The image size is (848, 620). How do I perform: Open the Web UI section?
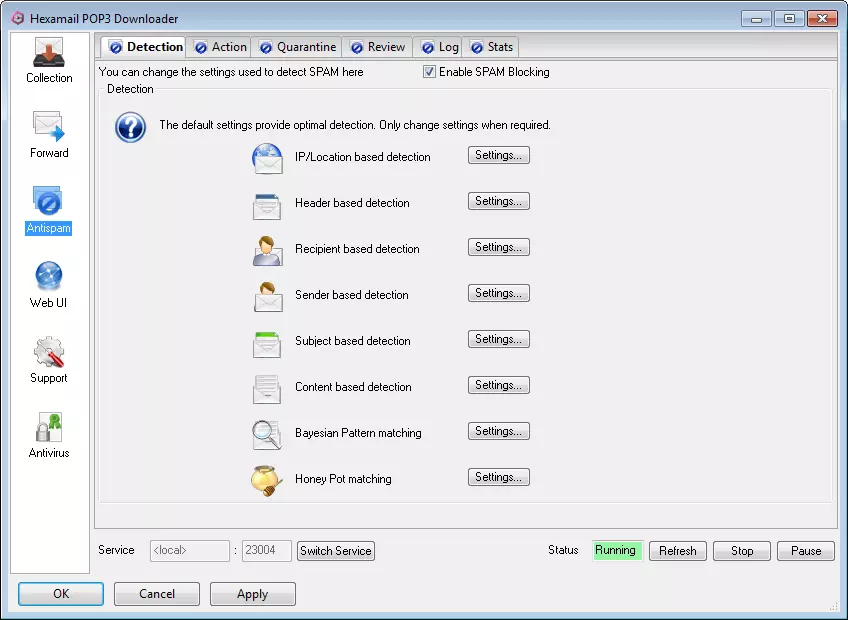(49, 285)
